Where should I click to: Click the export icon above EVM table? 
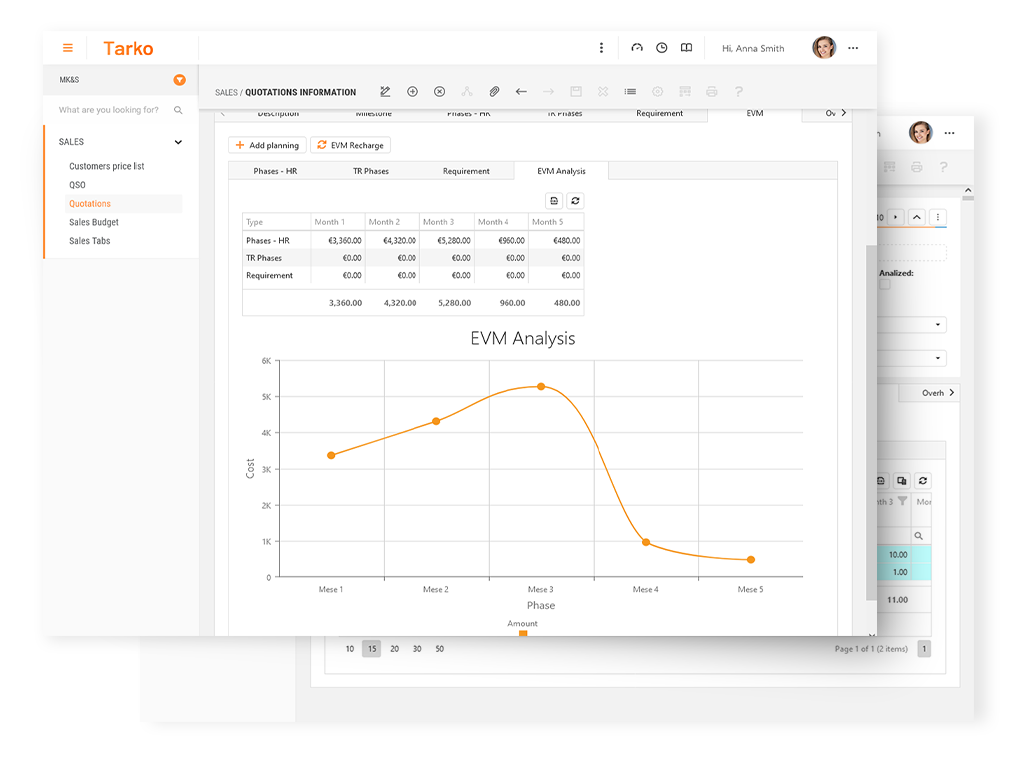click(x=554, y=201)
